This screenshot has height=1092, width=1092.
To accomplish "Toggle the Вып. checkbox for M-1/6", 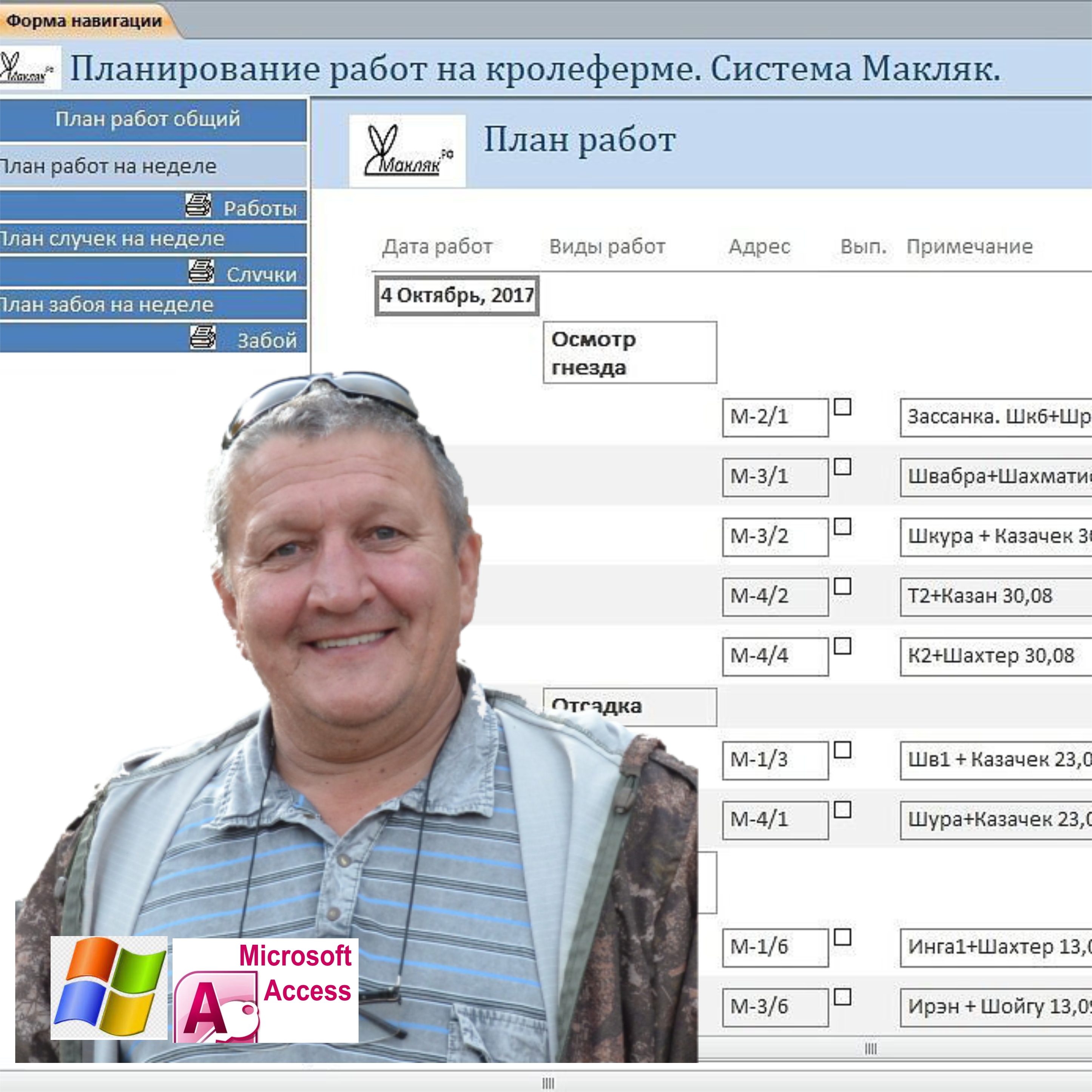I will pyautogui.click(x=842, y=937).
